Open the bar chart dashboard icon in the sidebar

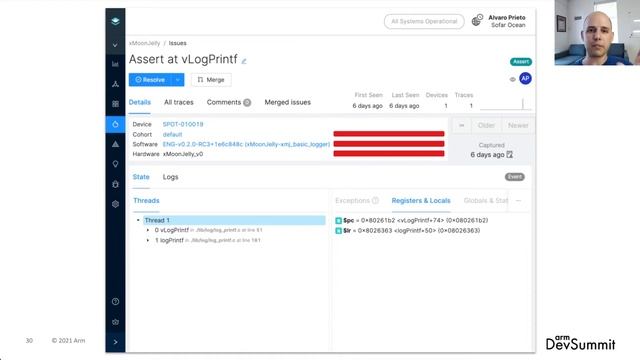[x=115, y=64]
